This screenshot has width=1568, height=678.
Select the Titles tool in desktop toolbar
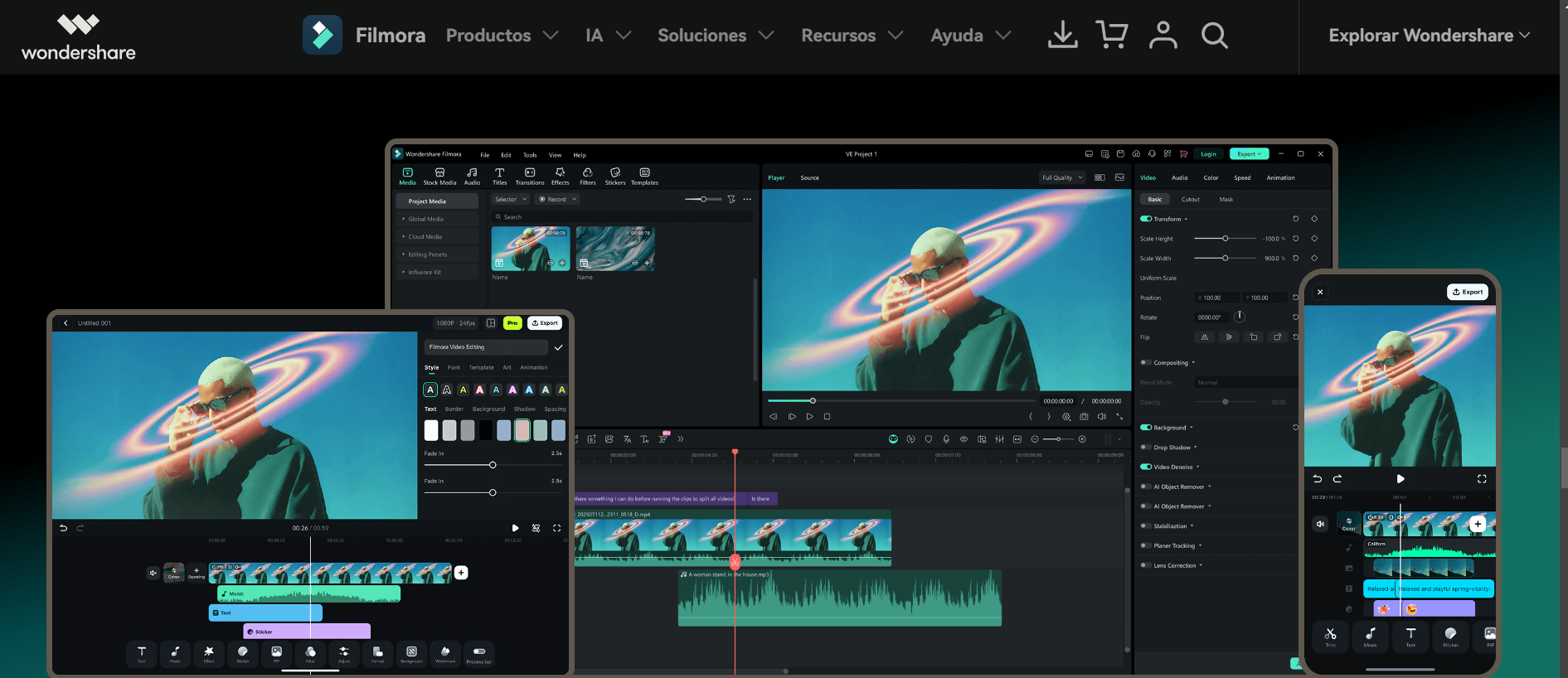pos(499,177)
